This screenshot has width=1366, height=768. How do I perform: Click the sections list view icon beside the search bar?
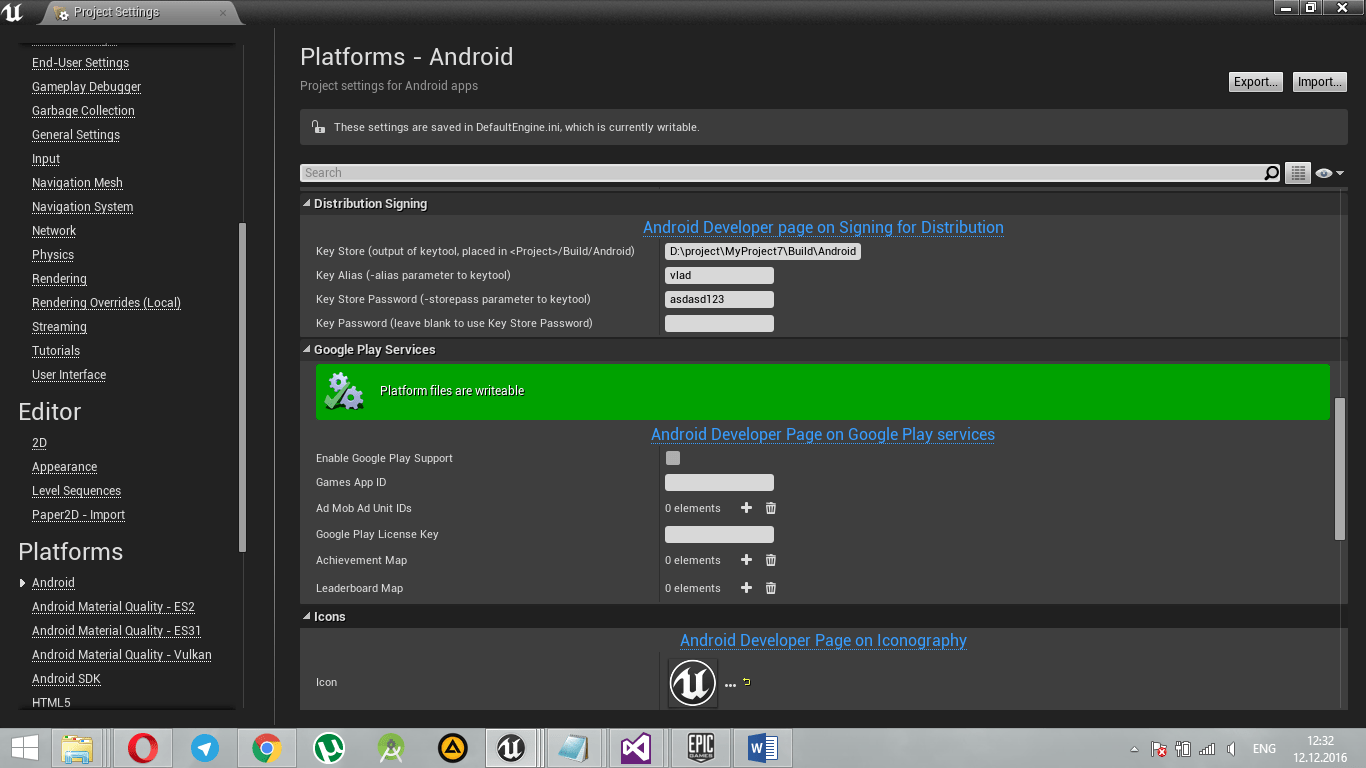(1297, 172)
